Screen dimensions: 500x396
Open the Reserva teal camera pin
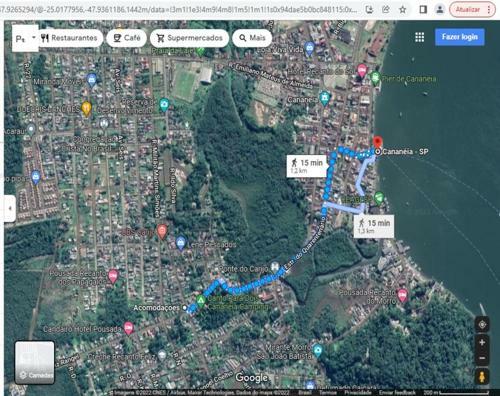pos(164,105)
